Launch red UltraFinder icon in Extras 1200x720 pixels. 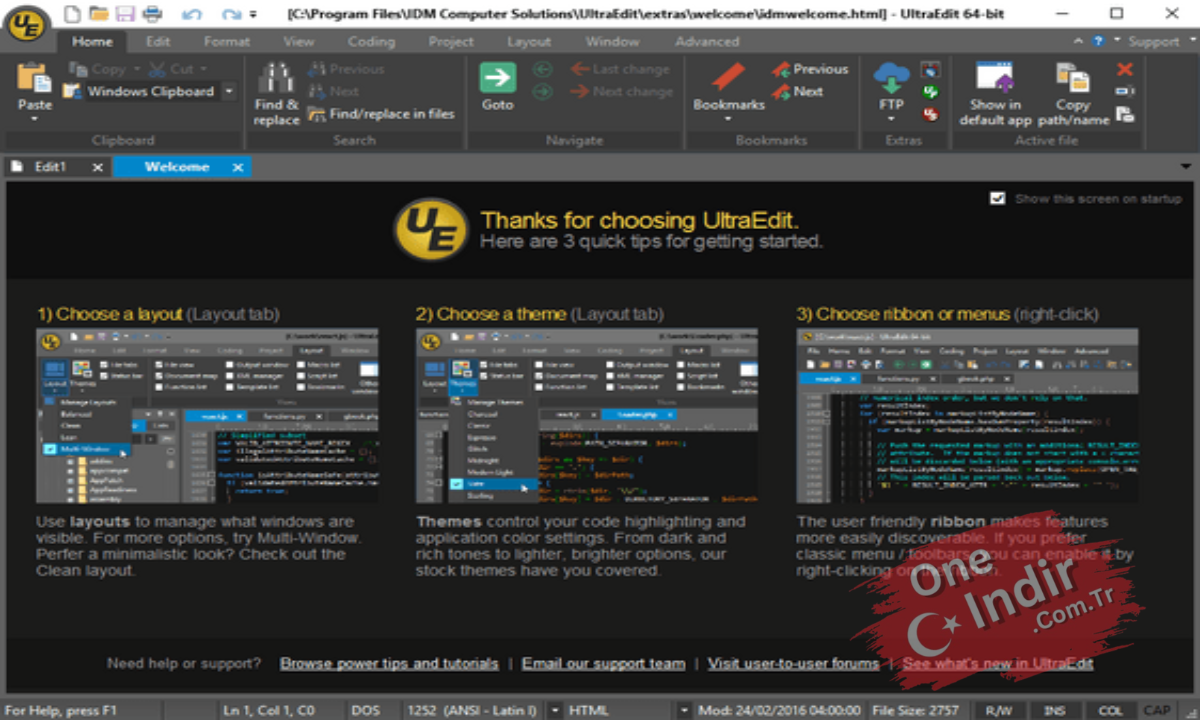[931, 114]
